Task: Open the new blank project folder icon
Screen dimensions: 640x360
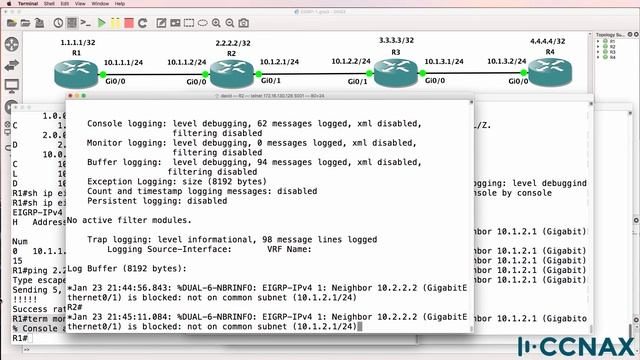Action: (11, 23)
